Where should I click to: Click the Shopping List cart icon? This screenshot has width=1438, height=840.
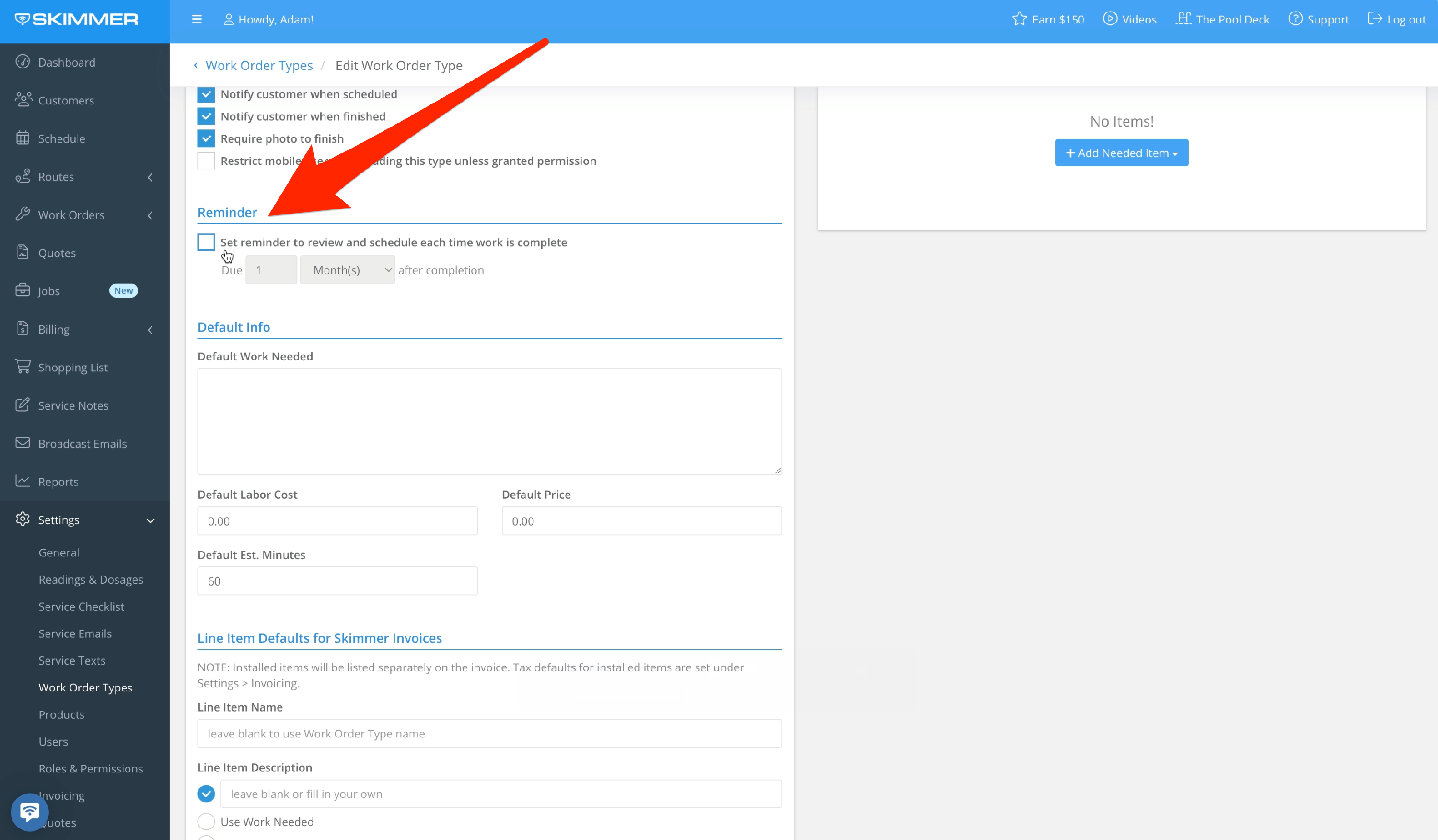(x=23, y=367)
